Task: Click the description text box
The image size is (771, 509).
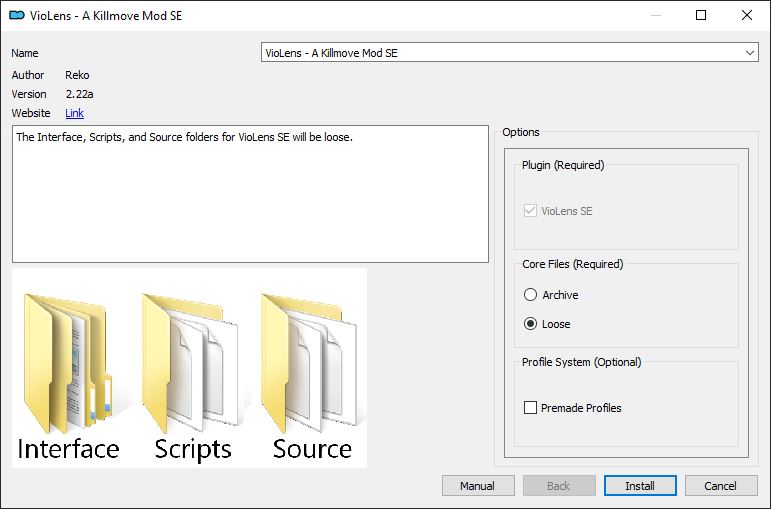Action: click(x=250, y=194)
